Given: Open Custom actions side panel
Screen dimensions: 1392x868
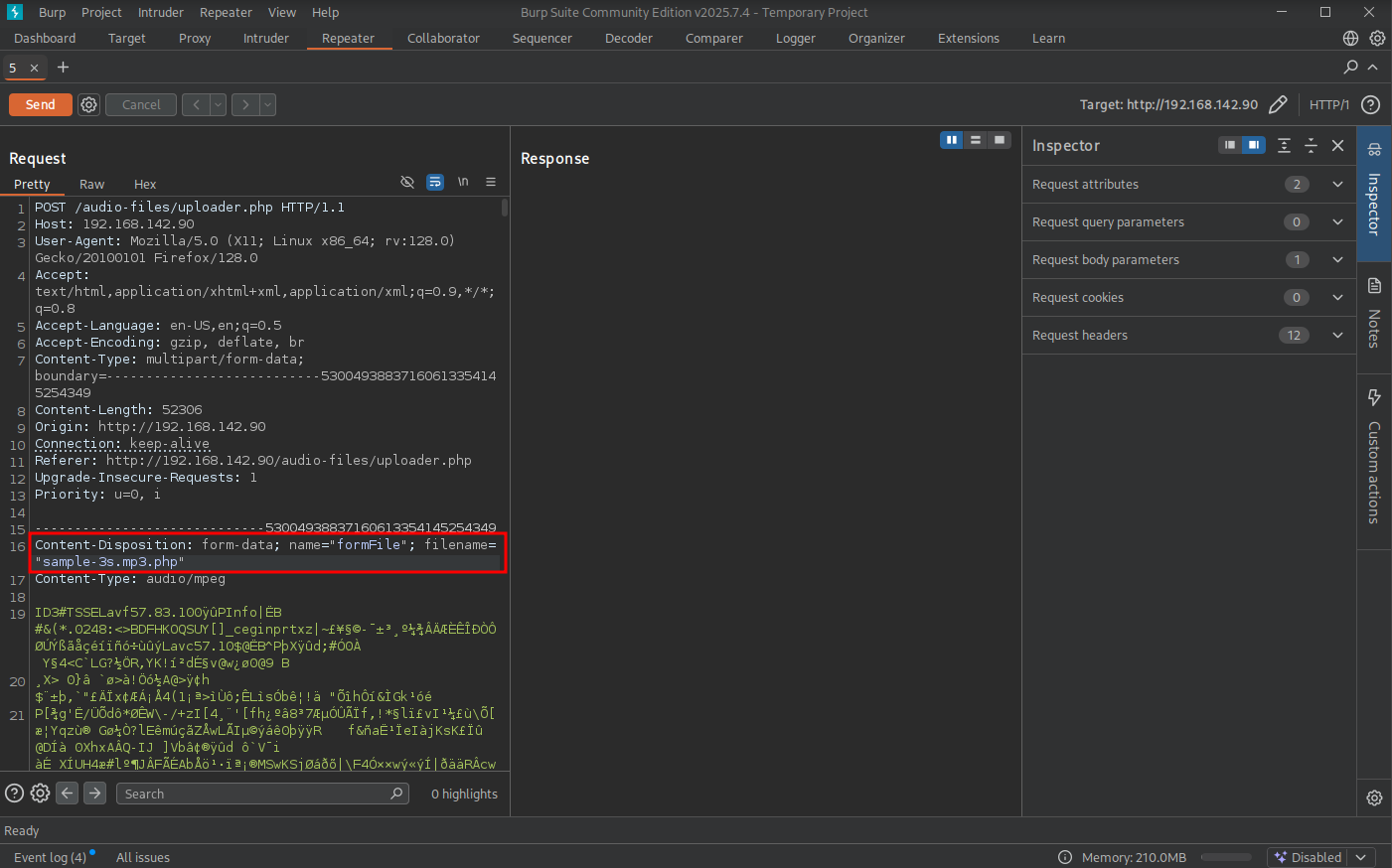Looking at the screenshot, I should click(x=1374, y=457).
